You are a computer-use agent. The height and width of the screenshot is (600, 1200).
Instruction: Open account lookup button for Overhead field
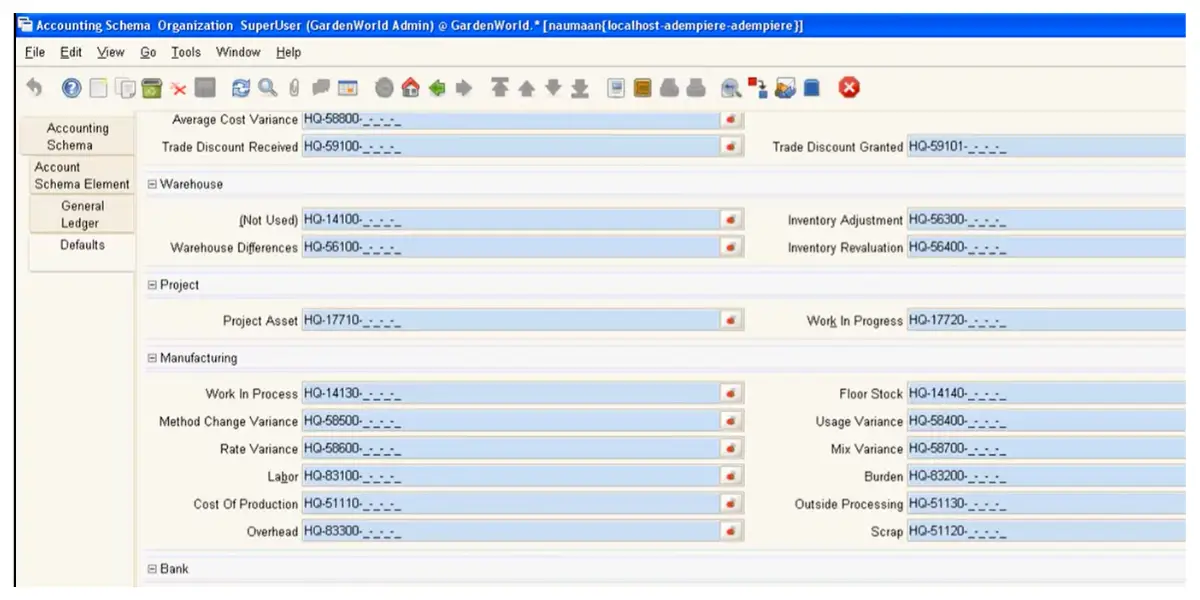coord(732,532)
